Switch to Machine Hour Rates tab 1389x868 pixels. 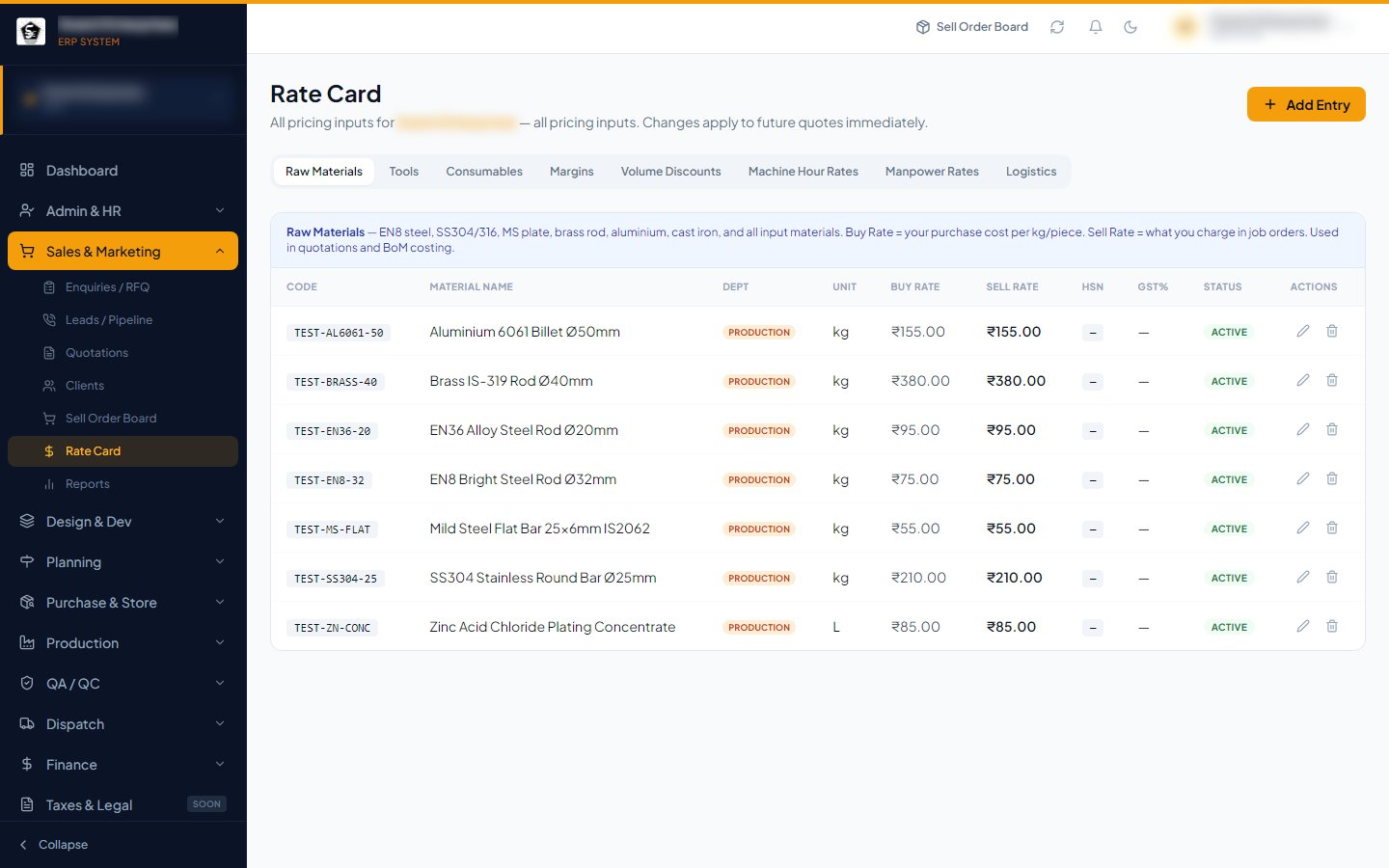pos(803,172)
